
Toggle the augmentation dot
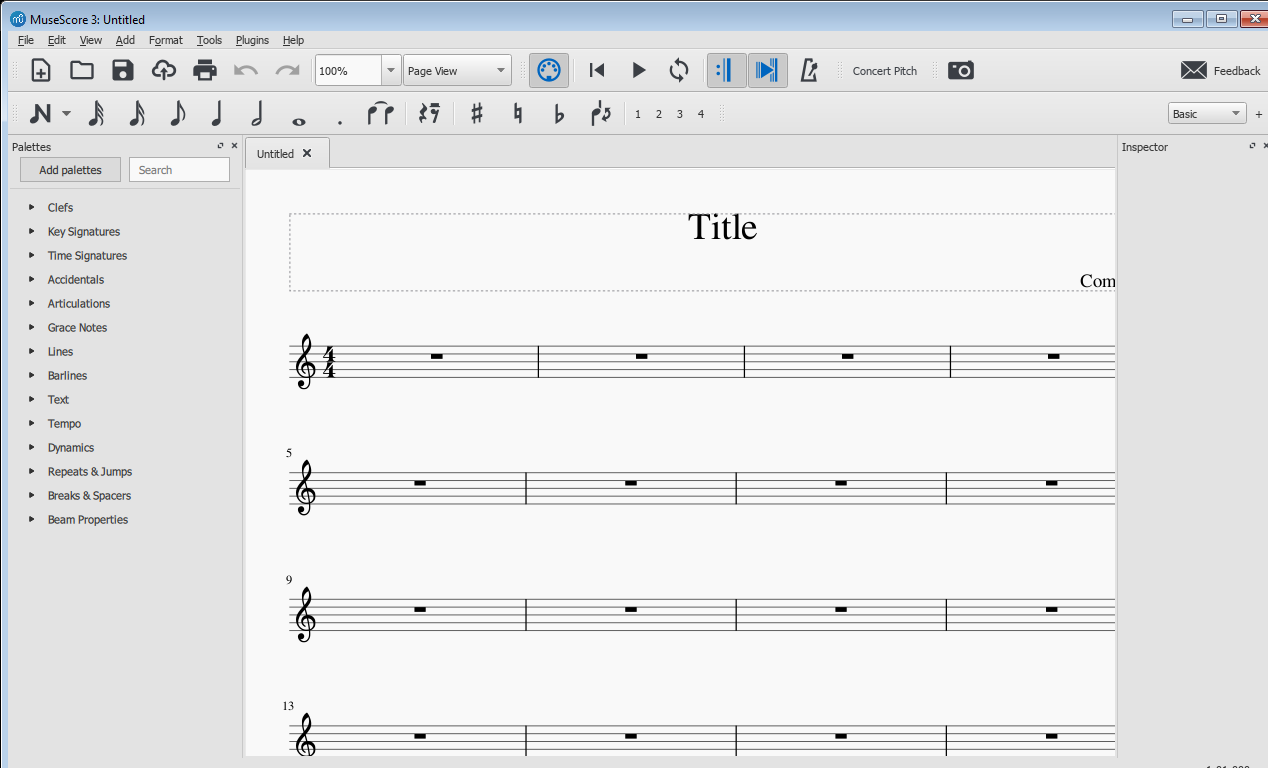pos(340,122)
